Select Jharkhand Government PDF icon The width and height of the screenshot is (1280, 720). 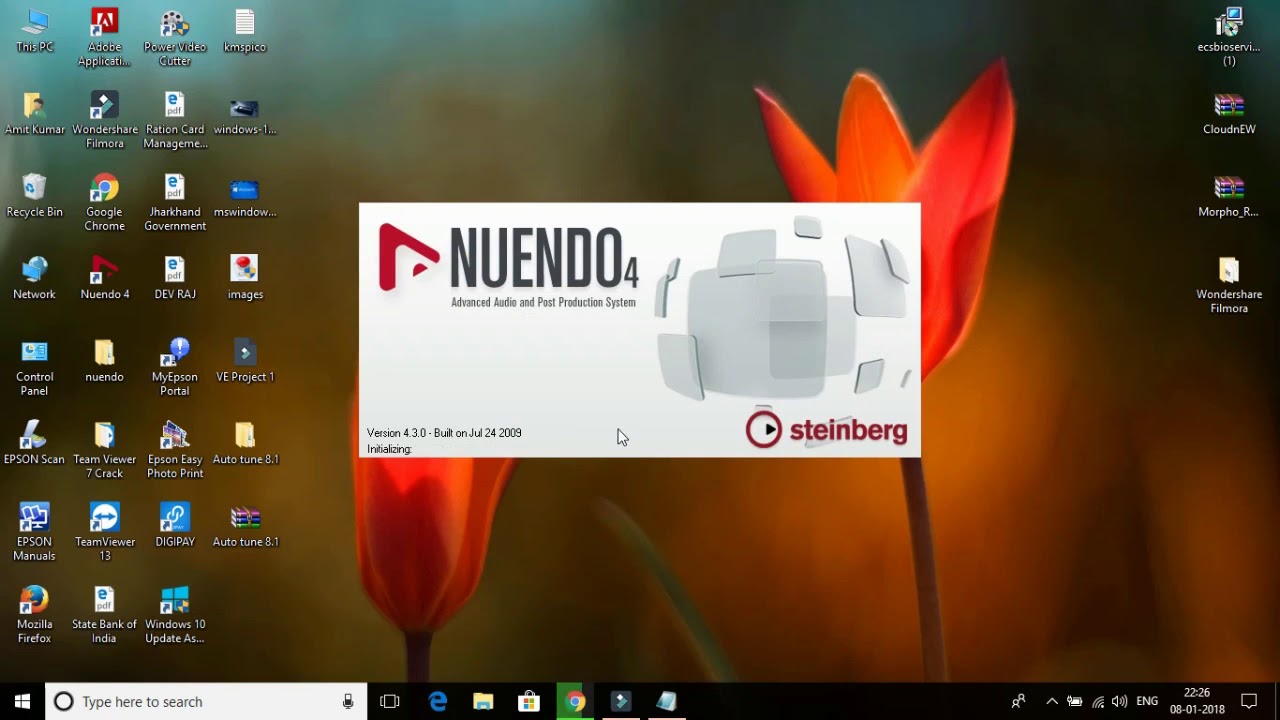(x=175, y=203)
